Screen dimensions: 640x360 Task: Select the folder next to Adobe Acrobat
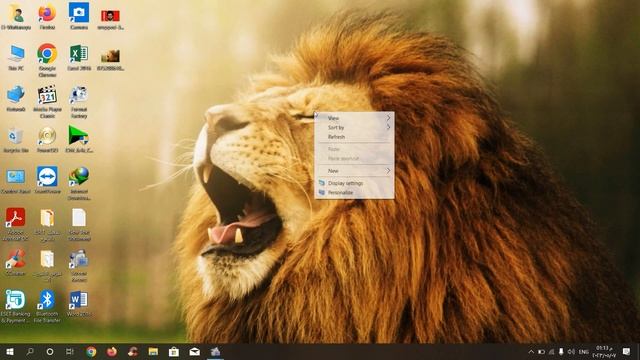(47, 224)
